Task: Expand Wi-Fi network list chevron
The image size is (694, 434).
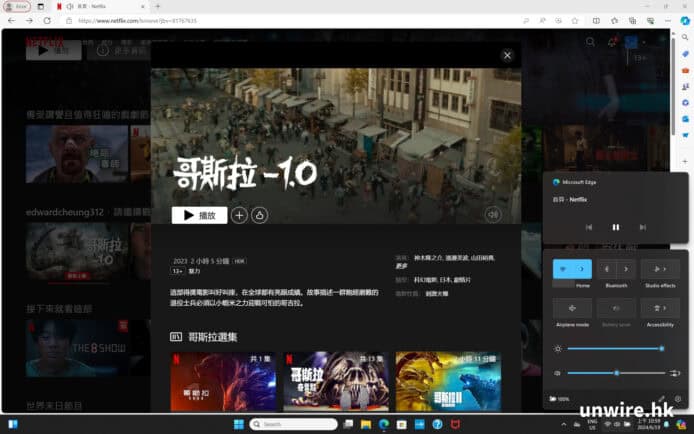Action: point(582,269)
